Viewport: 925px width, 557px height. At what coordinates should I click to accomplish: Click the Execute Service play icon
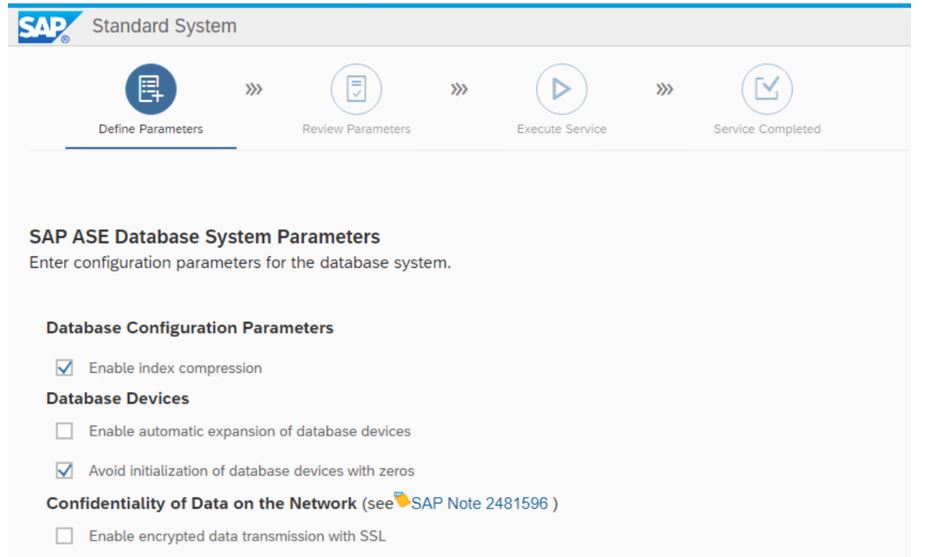(x=562, y=89)
